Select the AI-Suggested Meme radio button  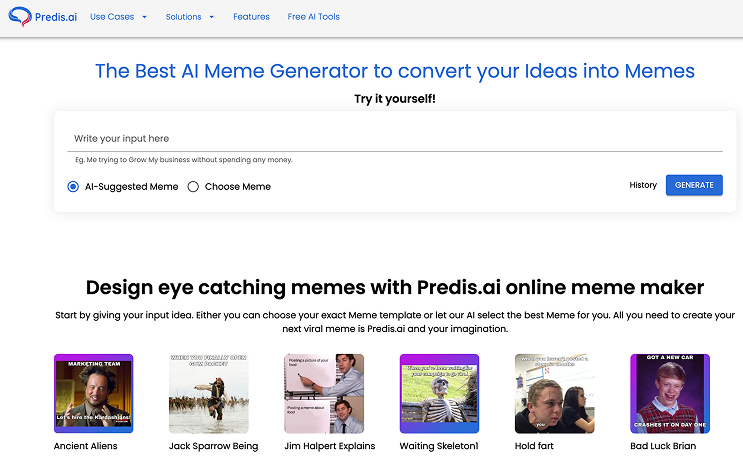coord(73,187)
